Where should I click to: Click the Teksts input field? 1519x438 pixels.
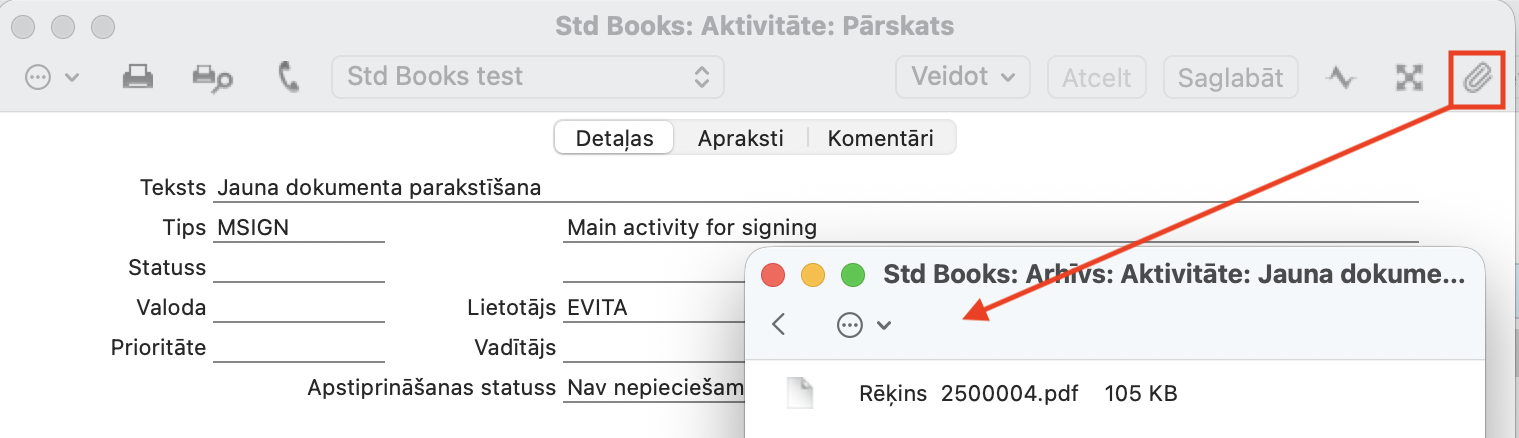[816, 187]
